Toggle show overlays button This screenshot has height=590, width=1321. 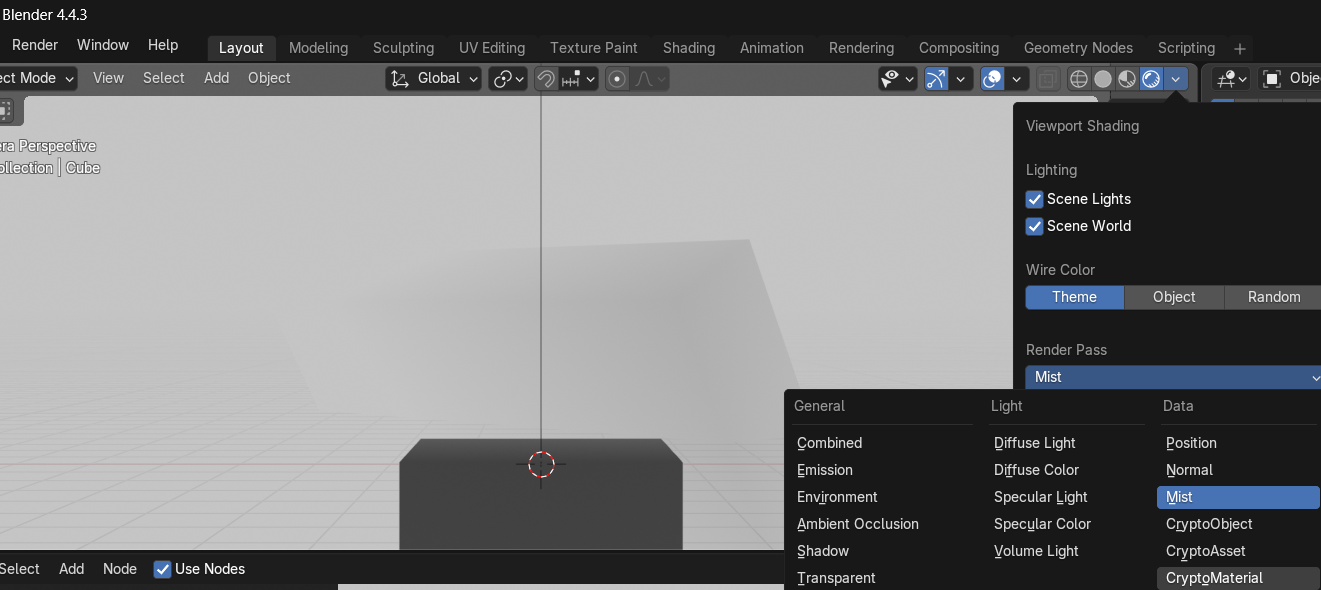992,79
